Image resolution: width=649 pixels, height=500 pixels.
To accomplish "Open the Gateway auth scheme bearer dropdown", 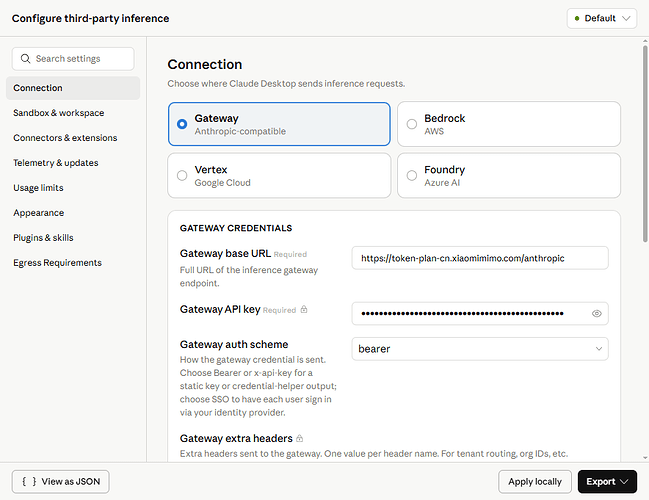I will [x=480, y=349].
